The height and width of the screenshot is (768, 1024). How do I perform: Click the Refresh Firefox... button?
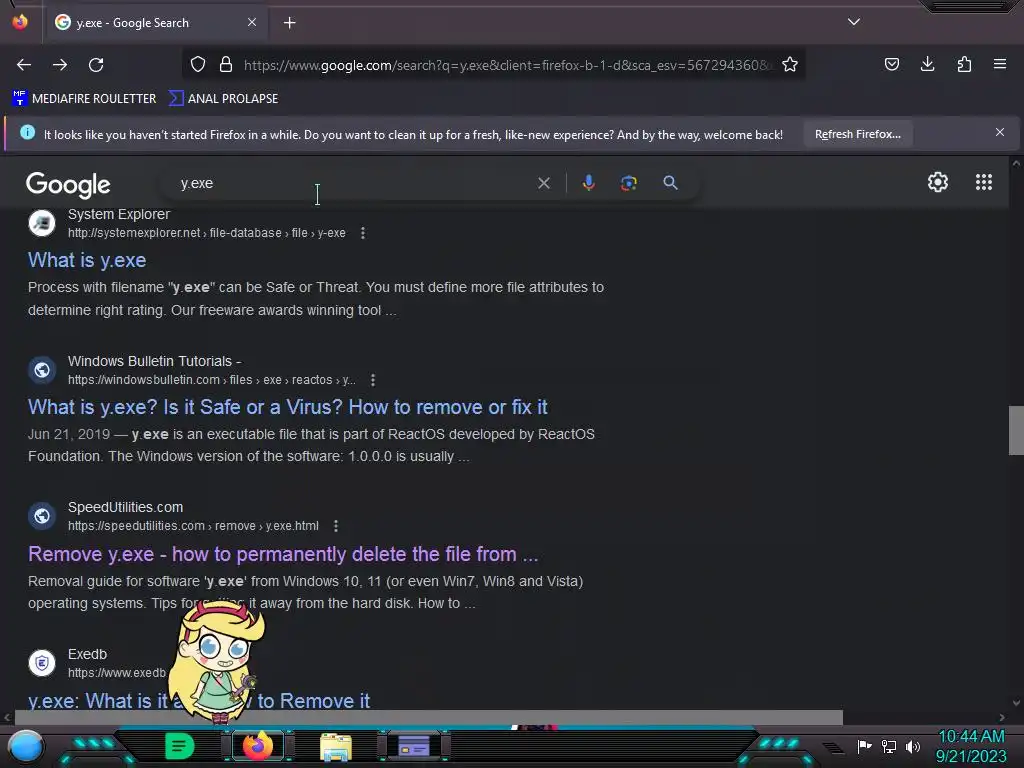tap(857, 135)
